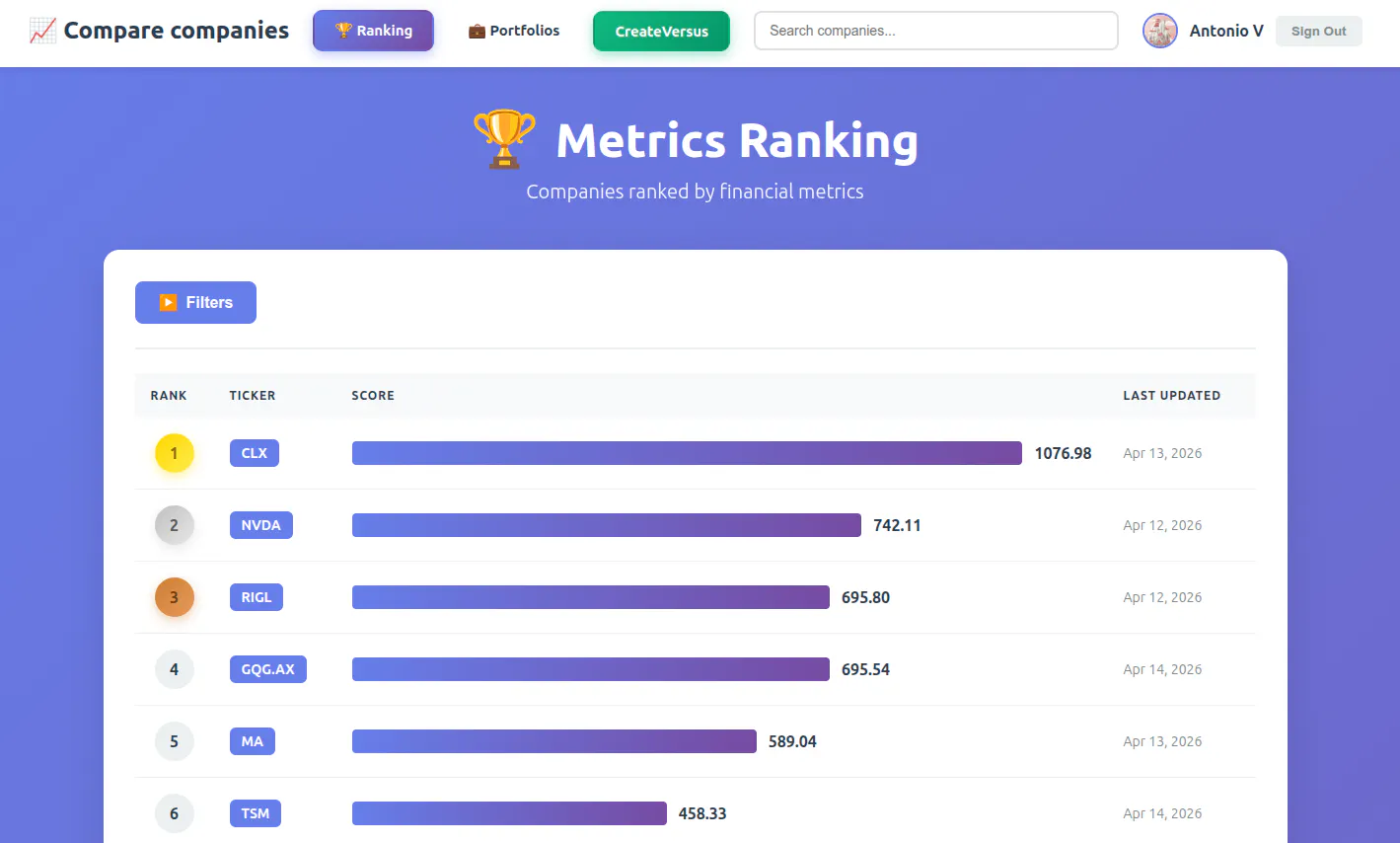This screenshot has width=1400, height=843.
Task: Open the Portfolios tab
Action: (x=514, y=31)
